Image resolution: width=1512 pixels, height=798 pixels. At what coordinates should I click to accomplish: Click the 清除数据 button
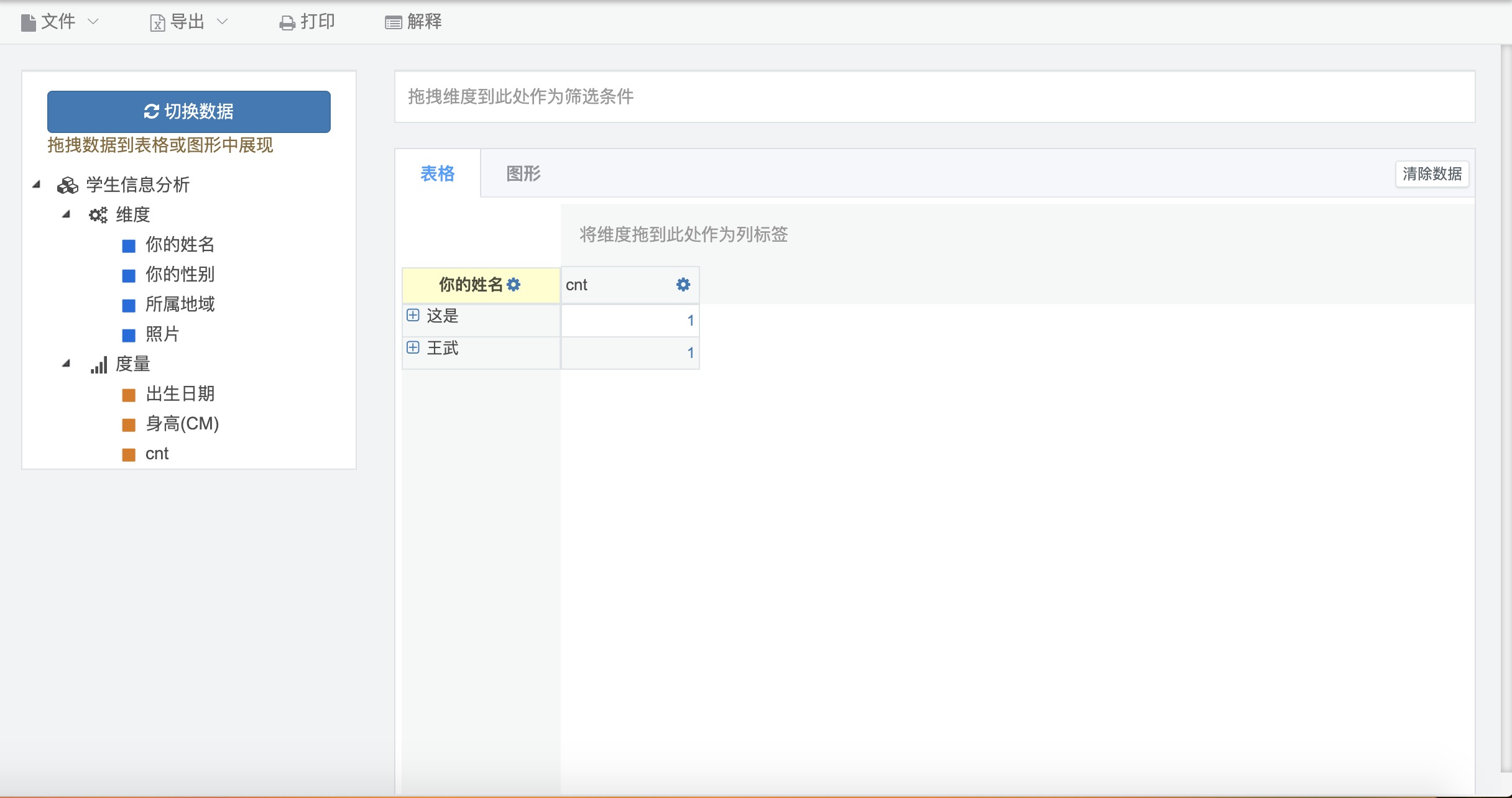coord(1432,173)
